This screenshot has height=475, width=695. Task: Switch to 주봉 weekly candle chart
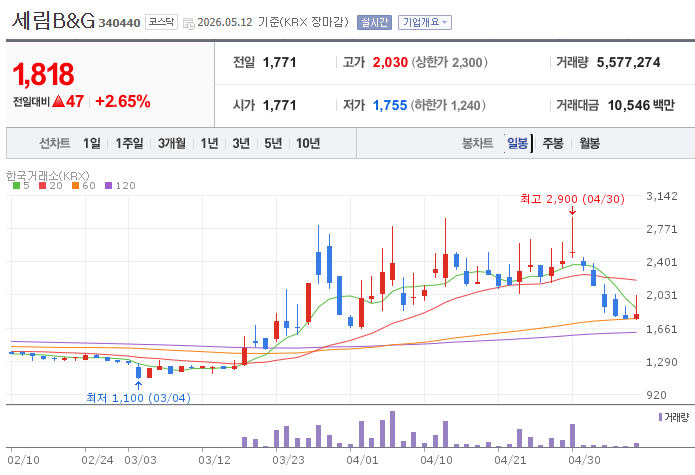553,143
